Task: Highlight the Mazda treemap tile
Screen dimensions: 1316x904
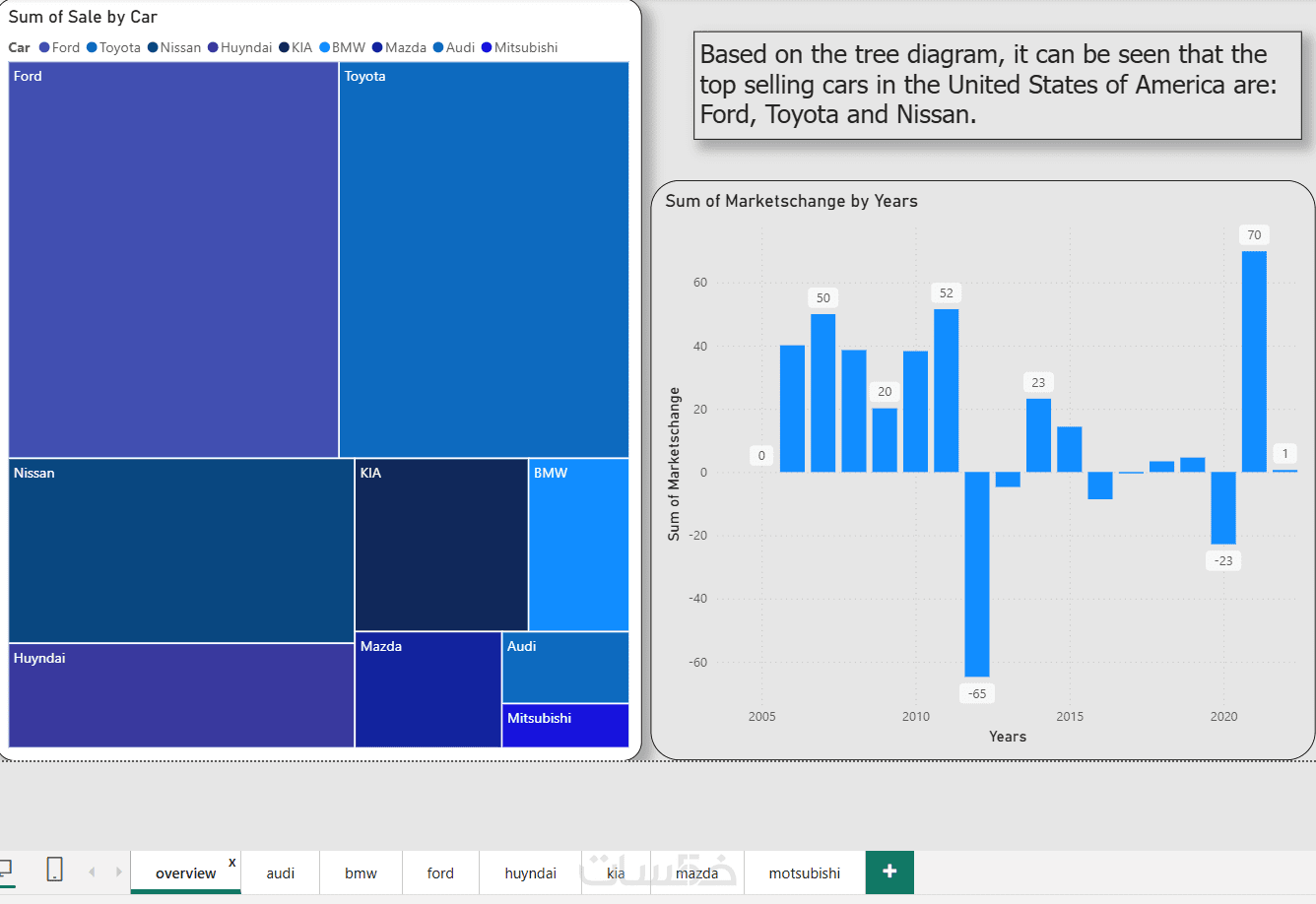Action: point(428,689)
